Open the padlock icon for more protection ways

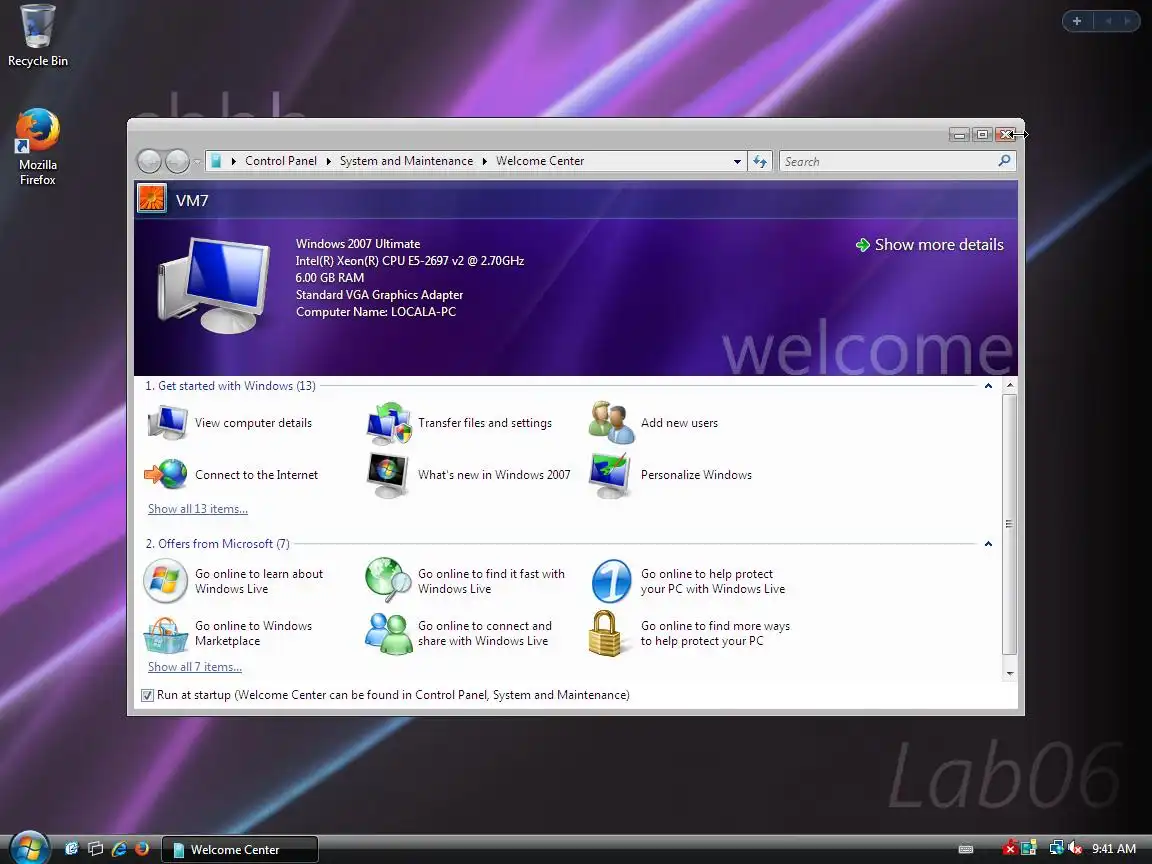tap(605, 633)
